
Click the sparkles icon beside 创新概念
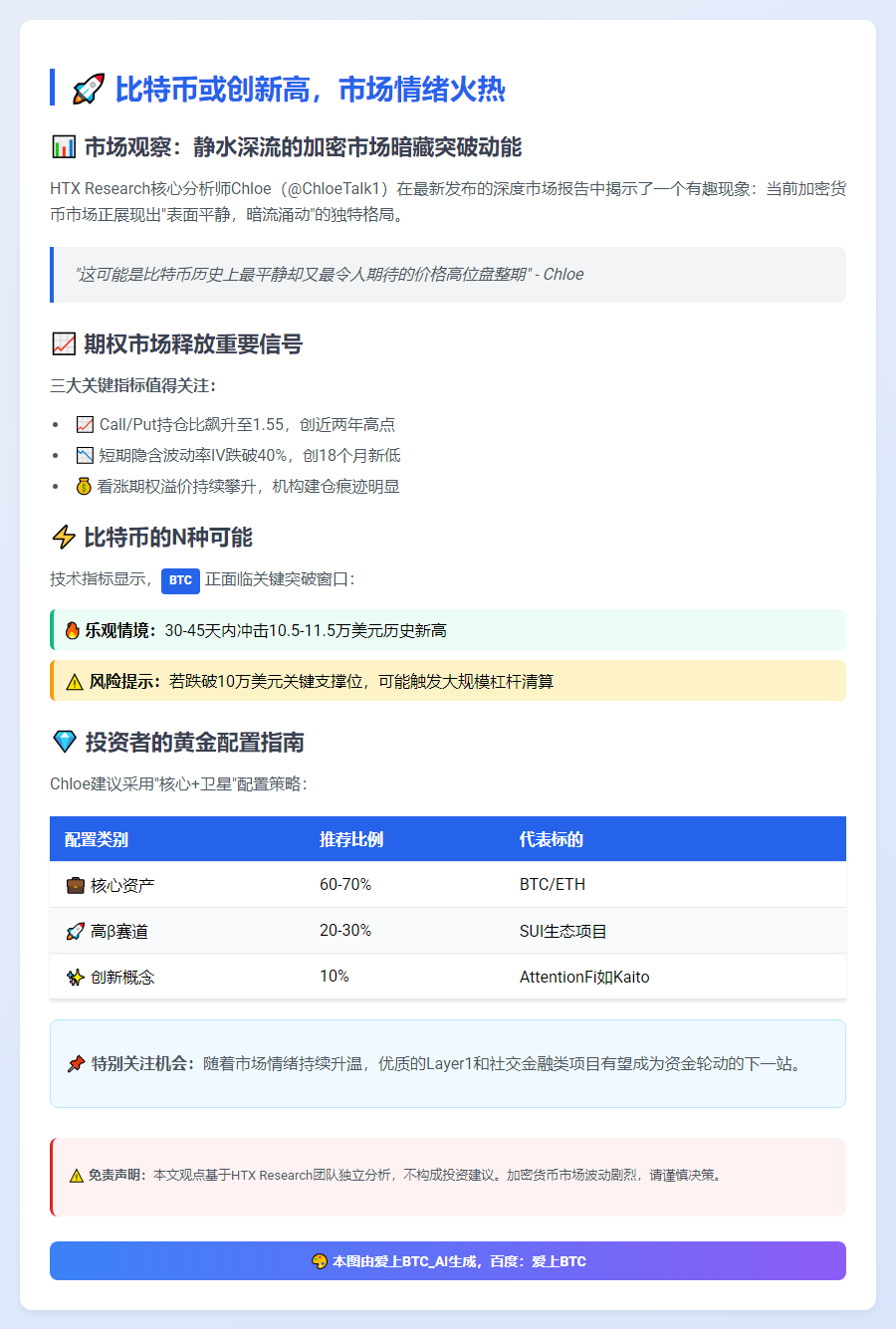pyautogui.click(x=75, y=977)
